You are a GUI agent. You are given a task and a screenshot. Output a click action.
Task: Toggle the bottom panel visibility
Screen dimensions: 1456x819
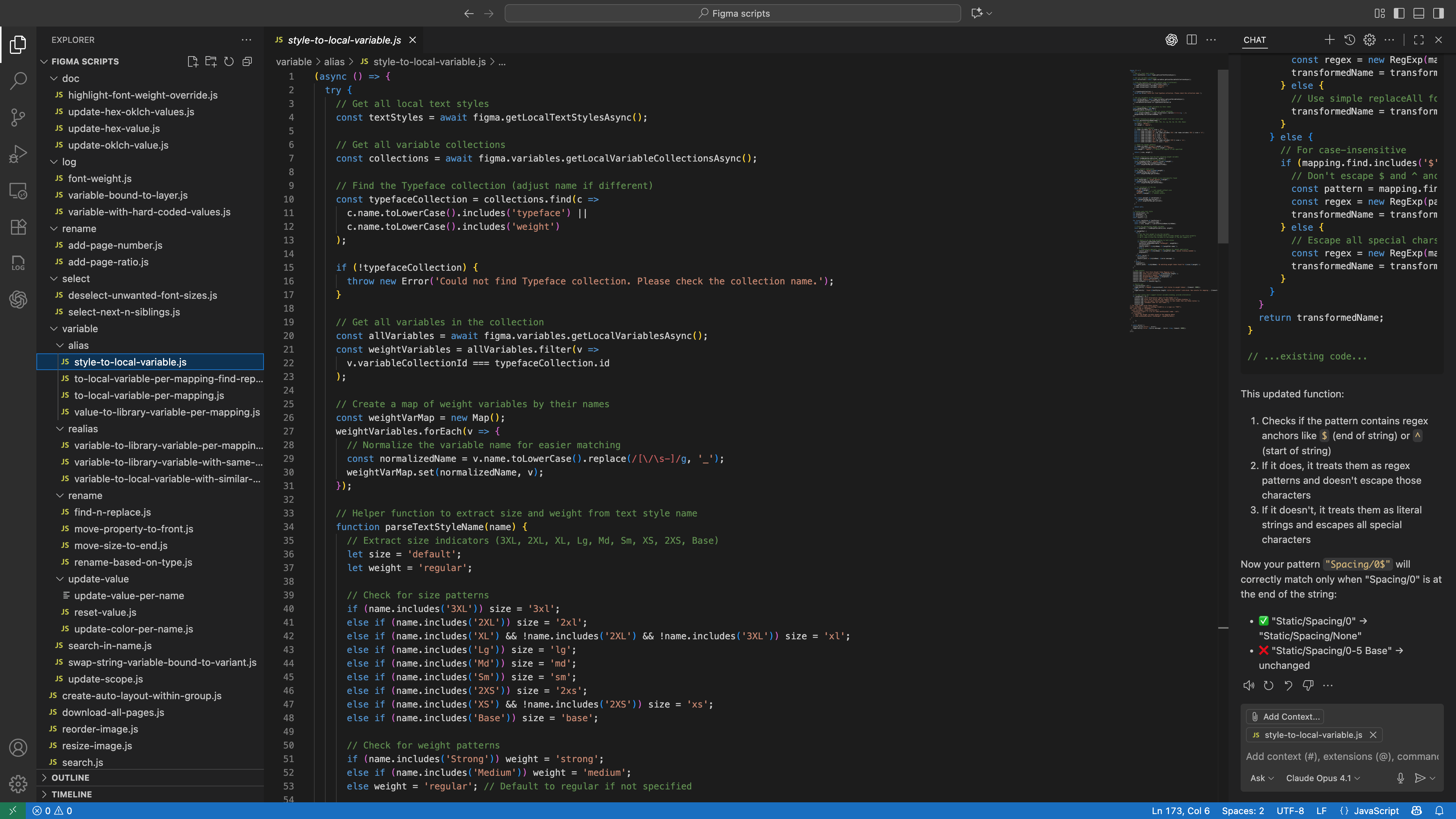pyautogui.click(x=1419, y=13)
